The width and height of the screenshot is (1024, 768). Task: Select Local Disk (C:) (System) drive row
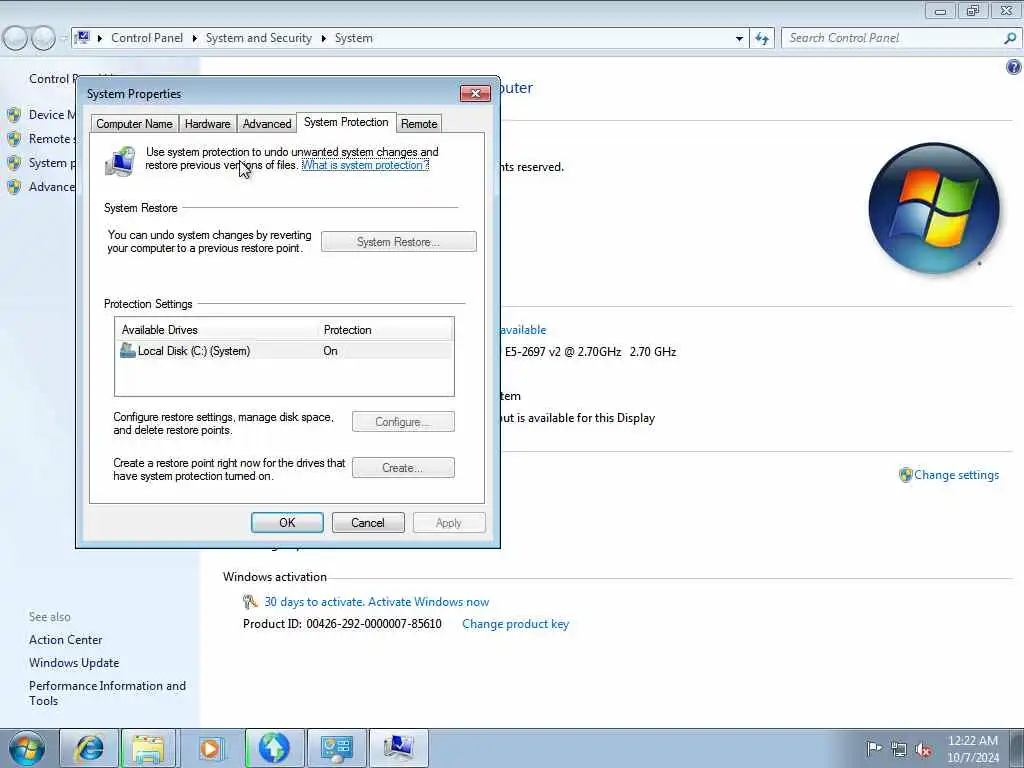pos(284,351)
